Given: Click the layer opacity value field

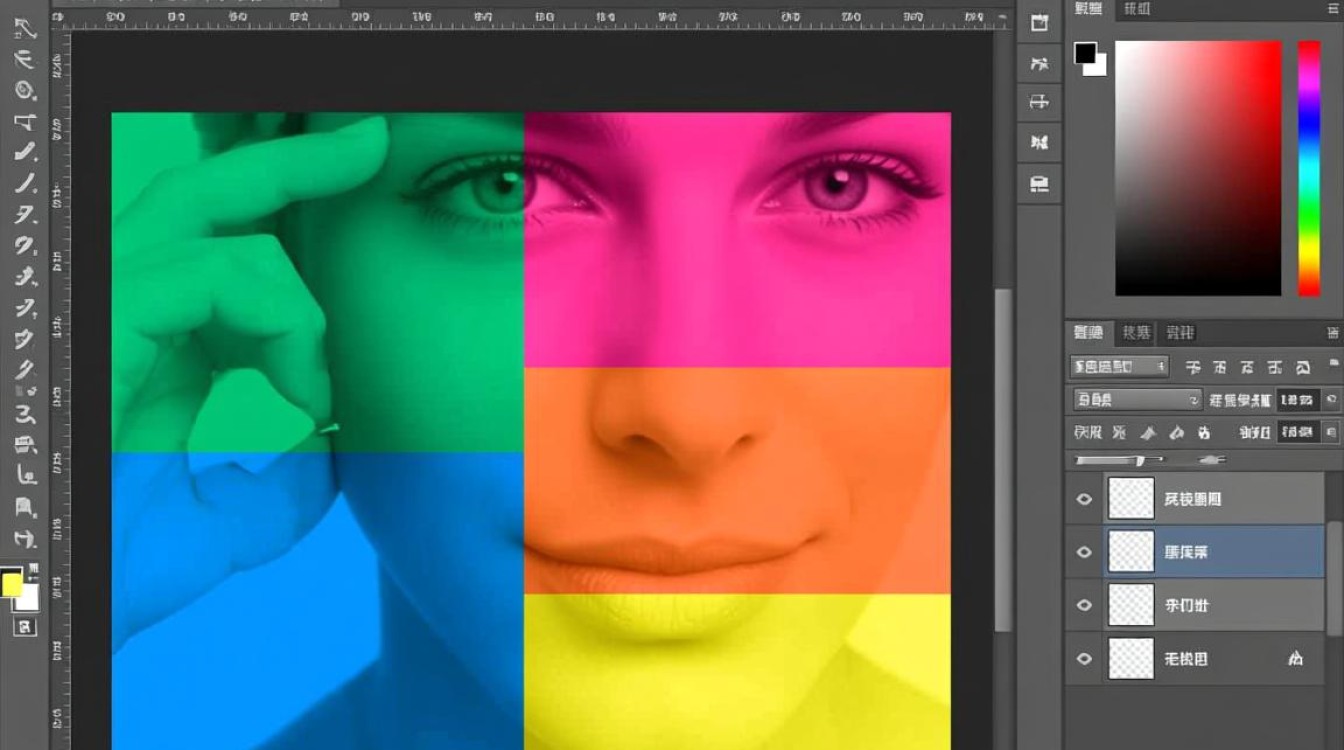Looking at the screenshot, I should coord(1297,400).
